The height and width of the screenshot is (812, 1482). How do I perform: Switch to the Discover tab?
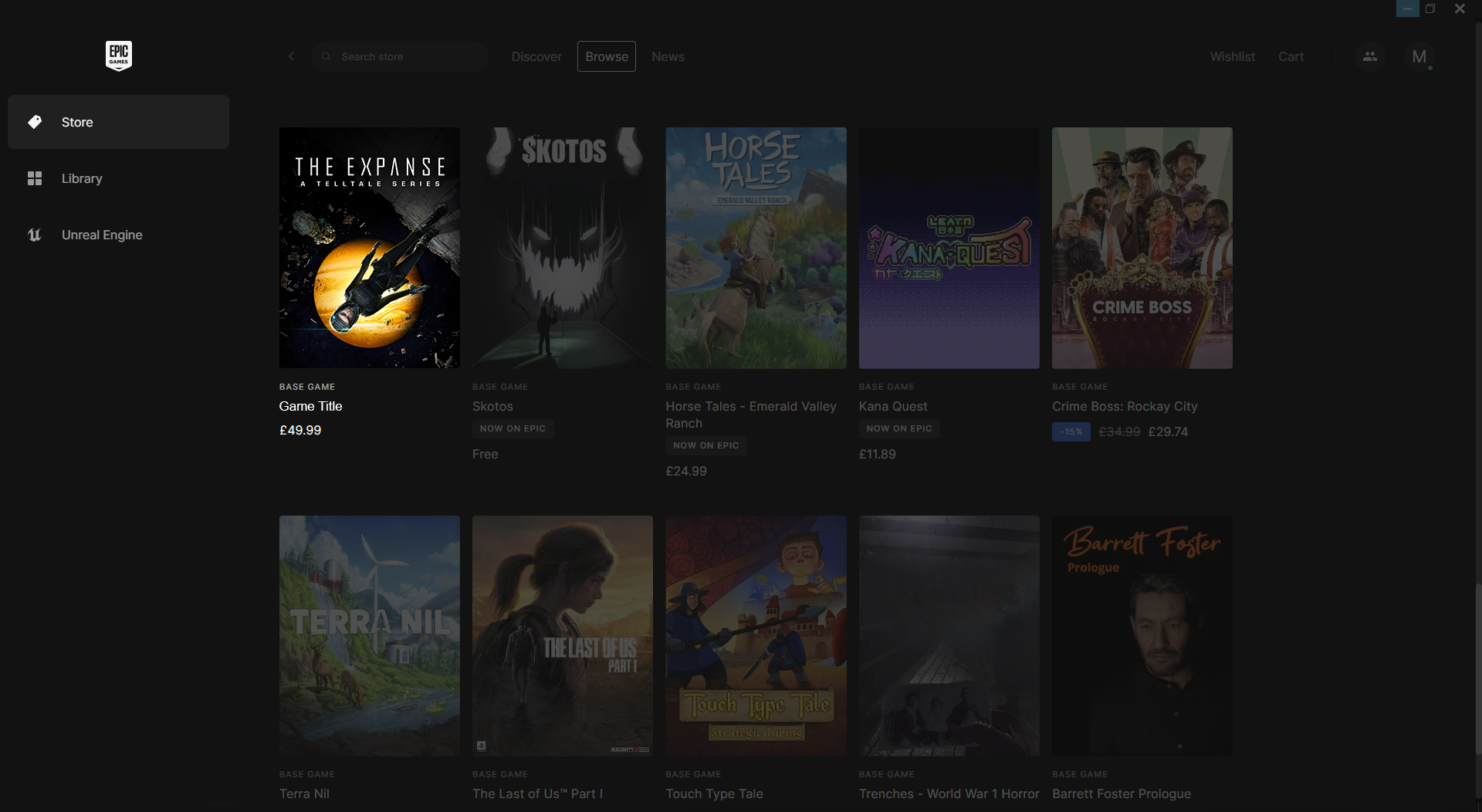point(536,56)
